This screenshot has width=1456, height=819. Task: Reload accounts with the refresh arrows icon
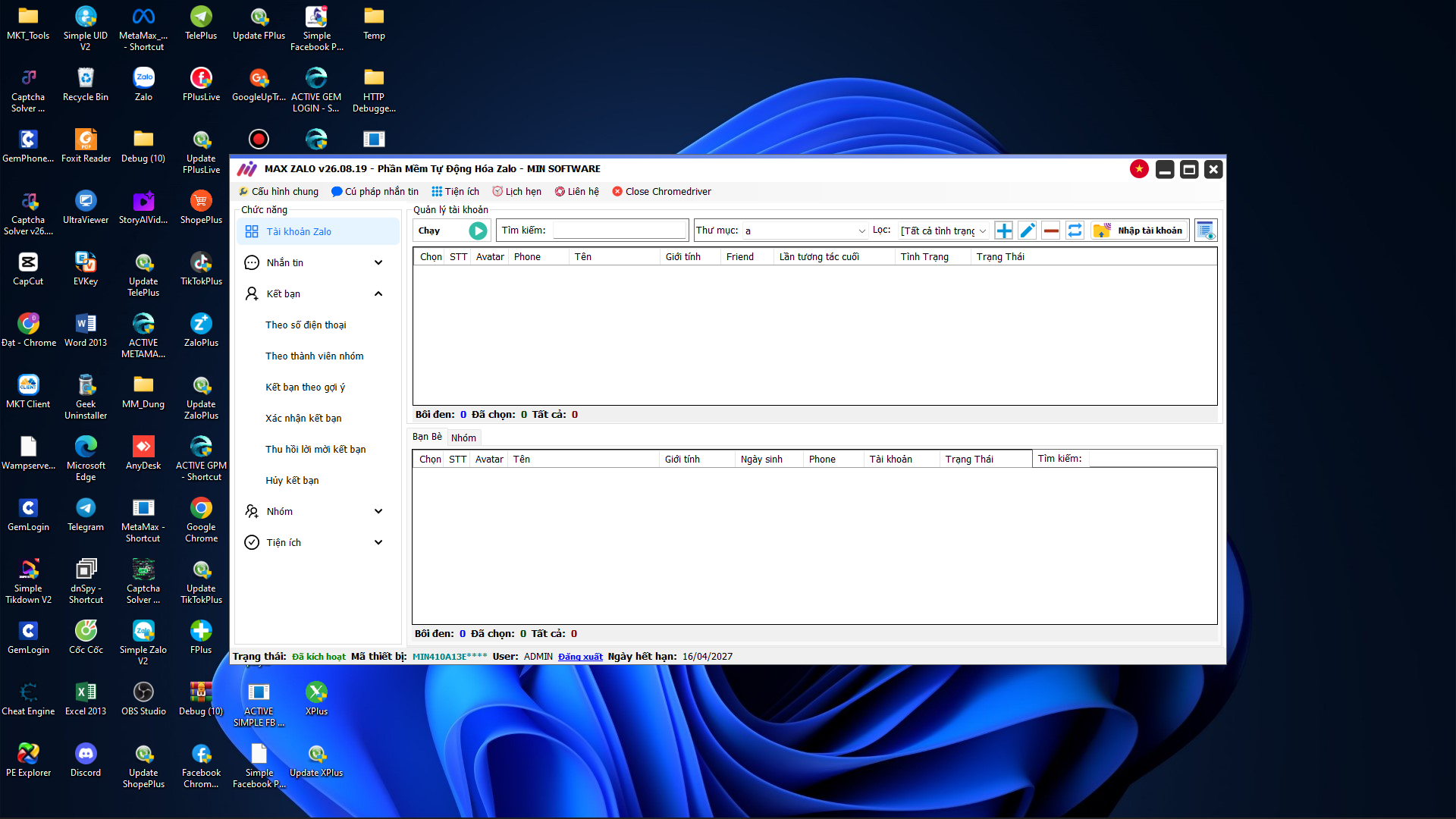coord(1075,231)
